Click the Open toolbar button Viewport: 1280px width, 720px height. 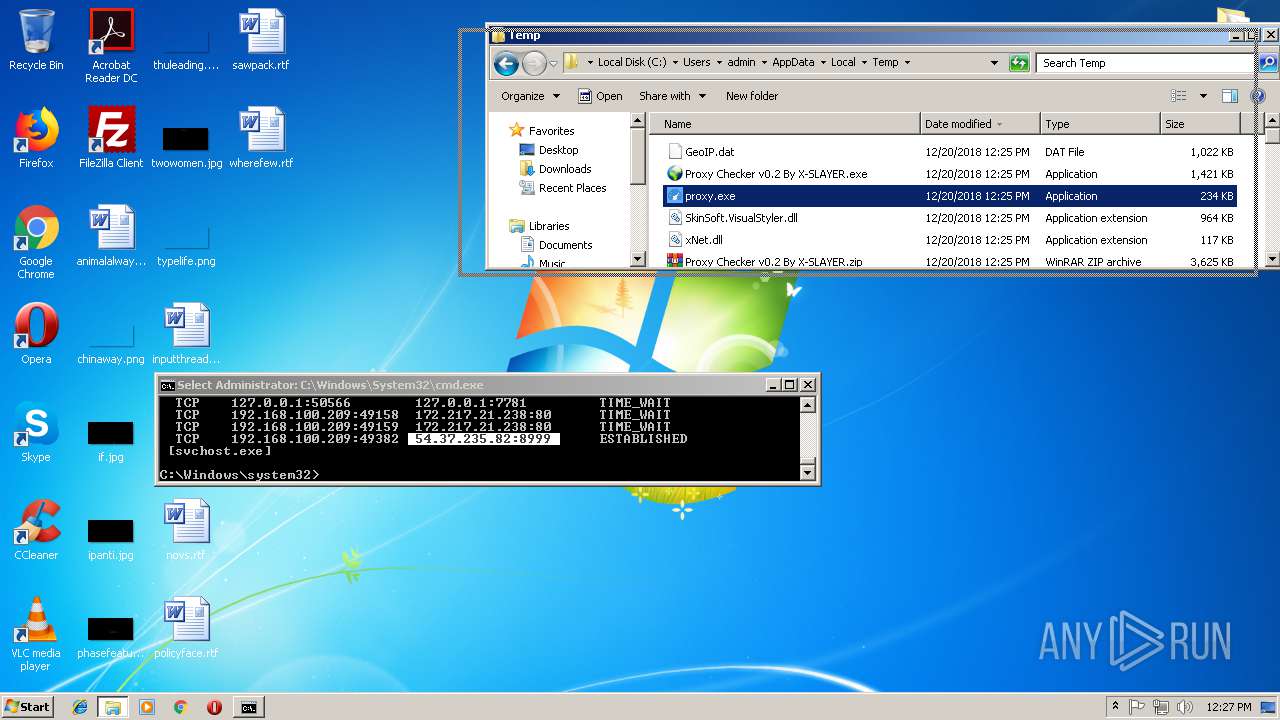(x=600, y=96)
